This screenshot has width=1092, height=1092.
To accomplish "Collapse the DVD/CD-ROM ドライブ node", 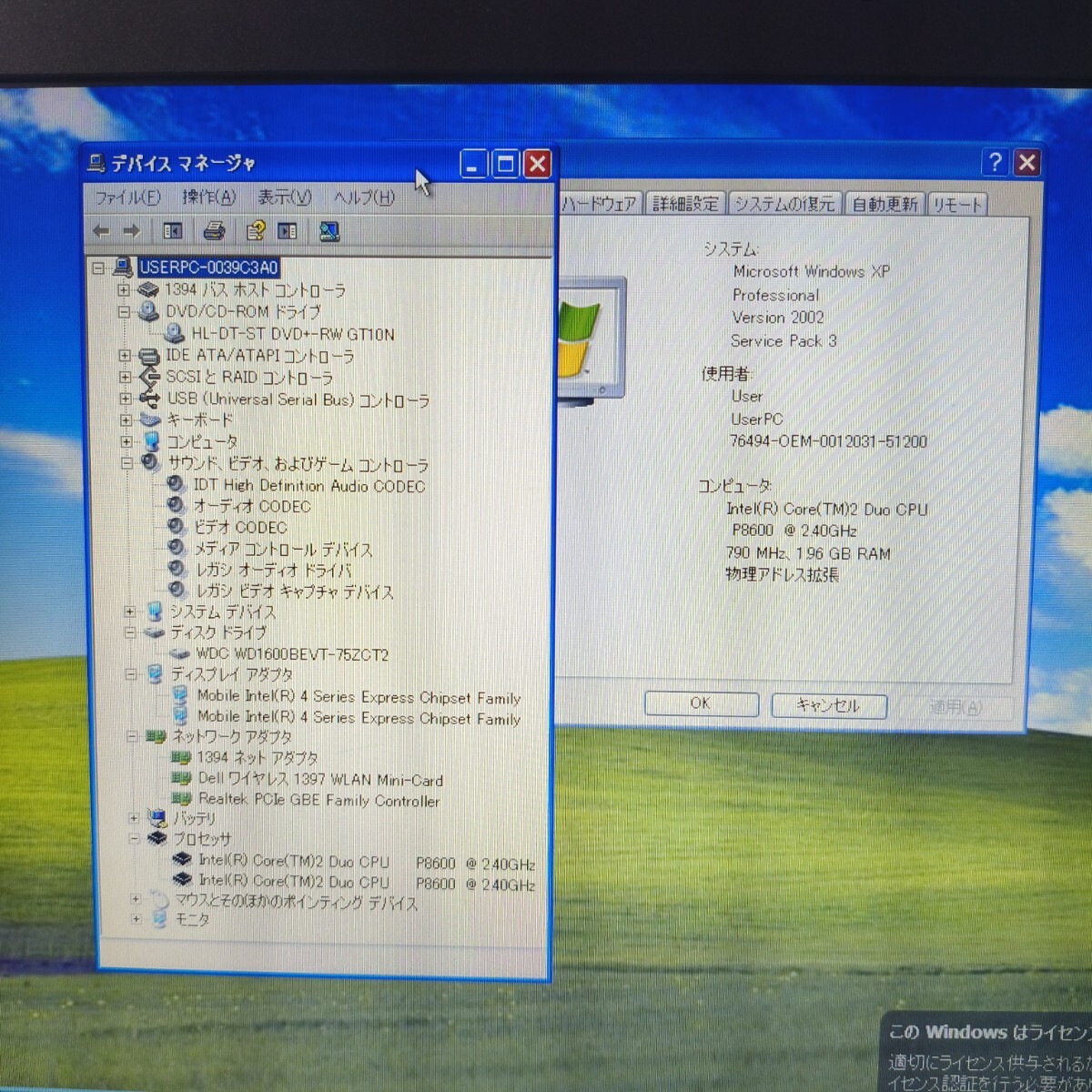I will click(125, 311).
